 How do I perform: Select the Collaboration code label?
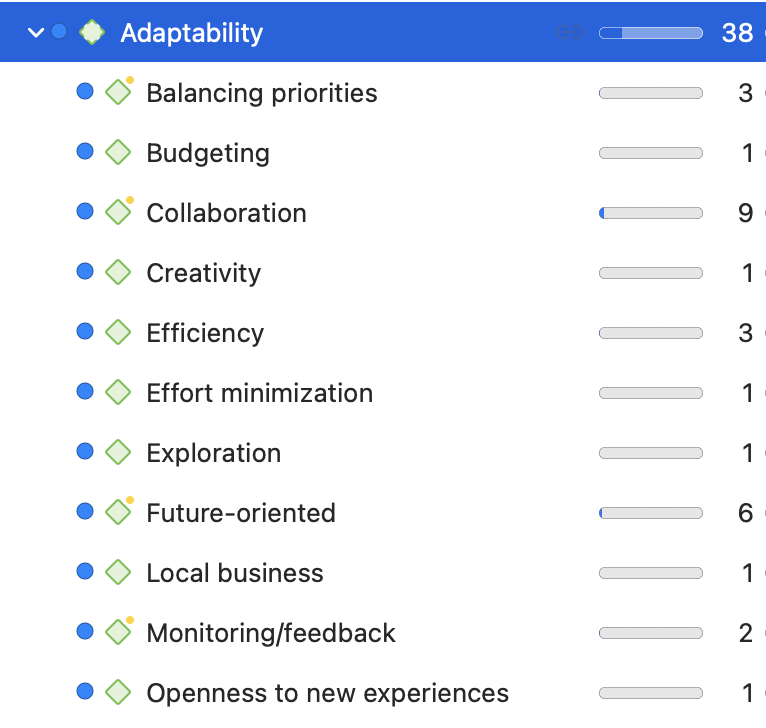click(x=226, y=213)
